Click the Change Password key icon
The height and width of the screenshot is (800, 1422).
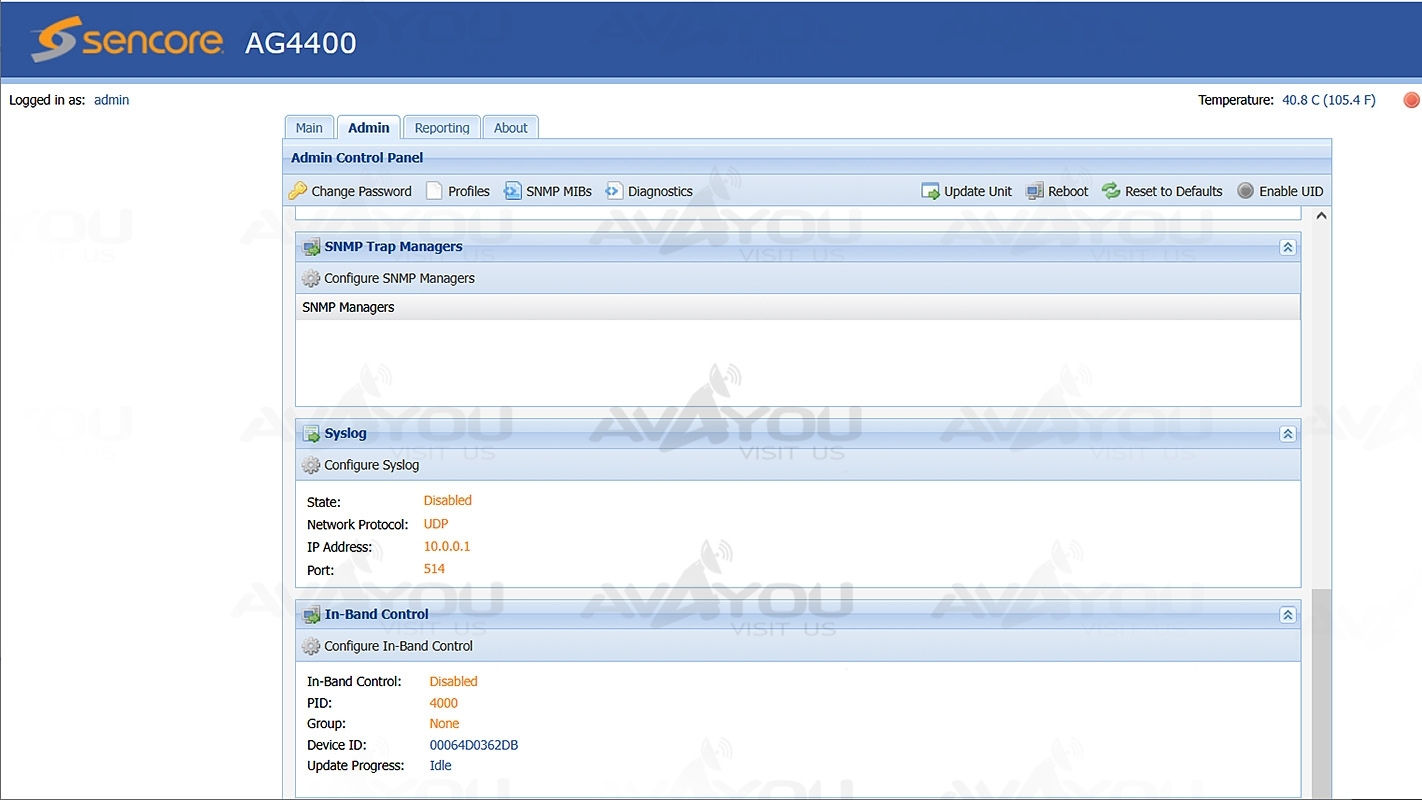pyautogui.click(x=297, y=191)
